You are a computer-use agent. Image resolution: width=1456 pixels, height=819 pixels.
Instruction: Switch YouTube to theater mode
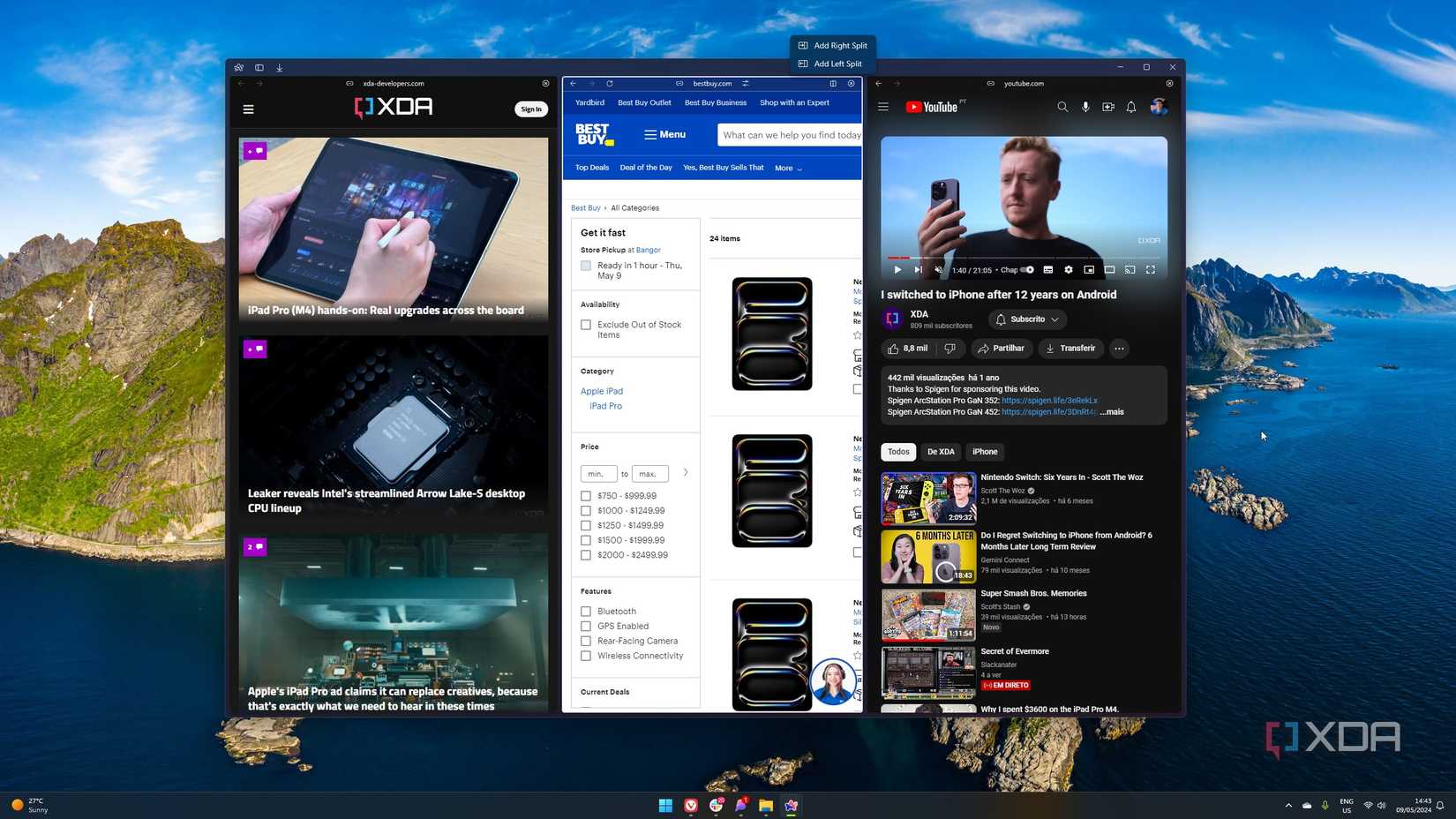click(1110, 270)
